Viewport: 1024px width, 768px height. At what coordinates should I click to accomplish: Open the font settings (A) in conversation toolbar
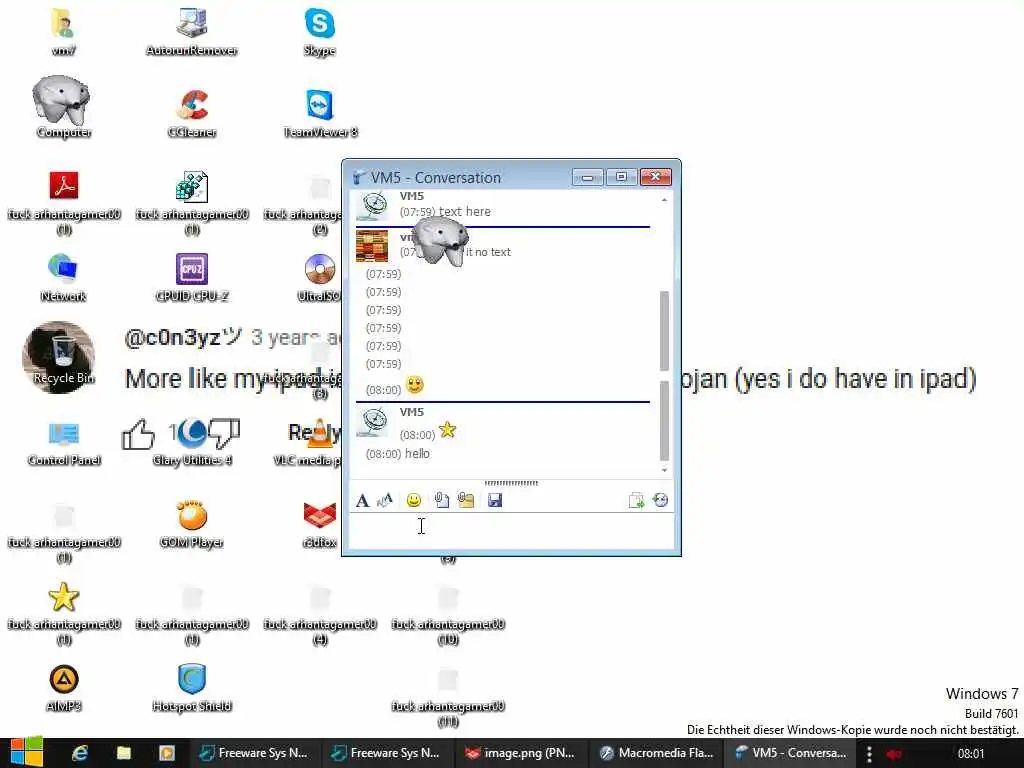point(362,500)
